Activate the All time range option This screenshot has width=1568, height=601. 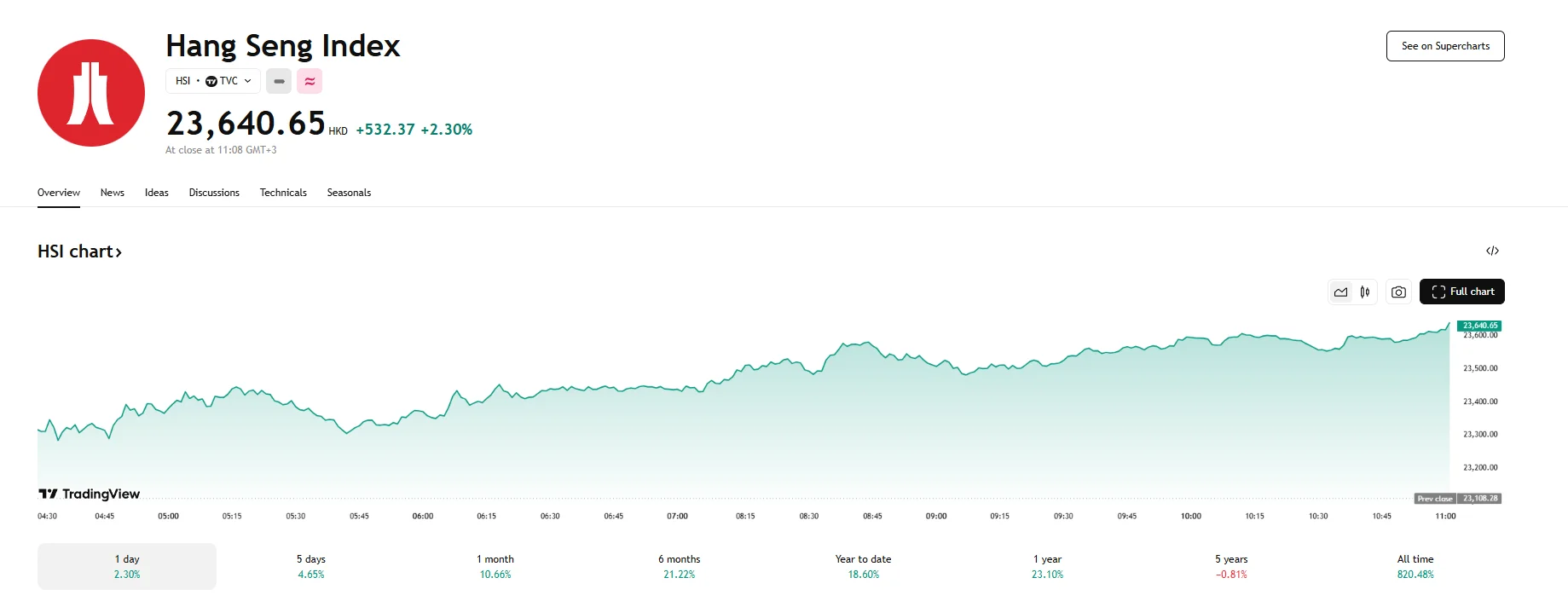tap(1415, 566)
